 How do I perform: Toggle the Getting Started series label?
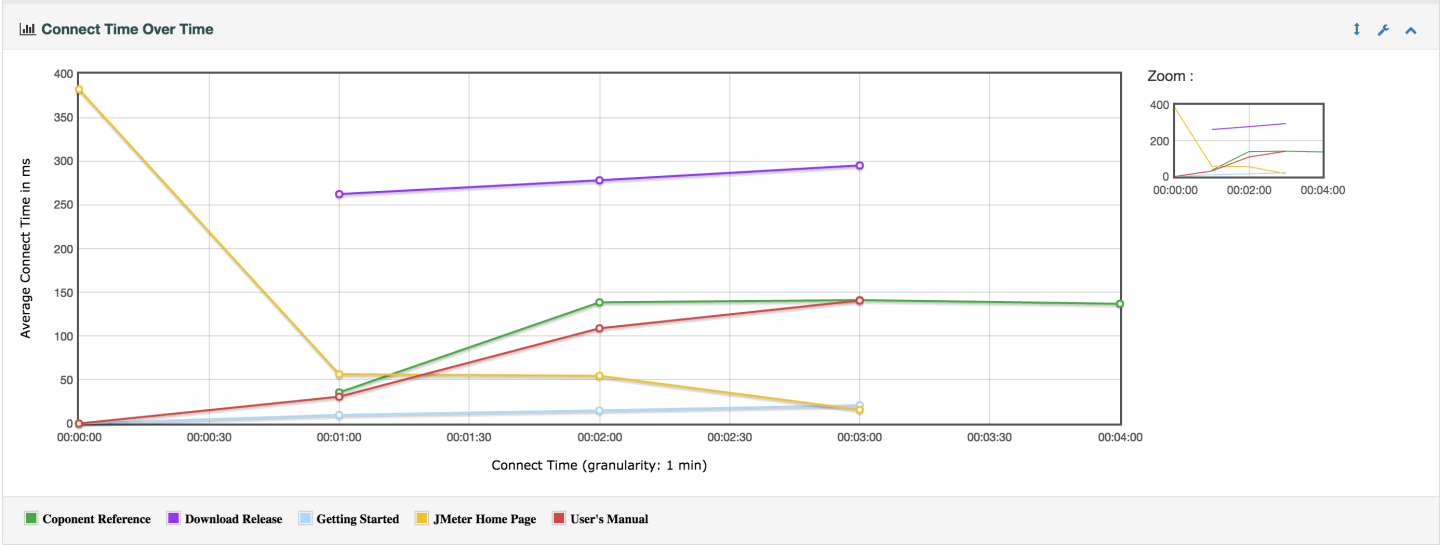point(358,519)
